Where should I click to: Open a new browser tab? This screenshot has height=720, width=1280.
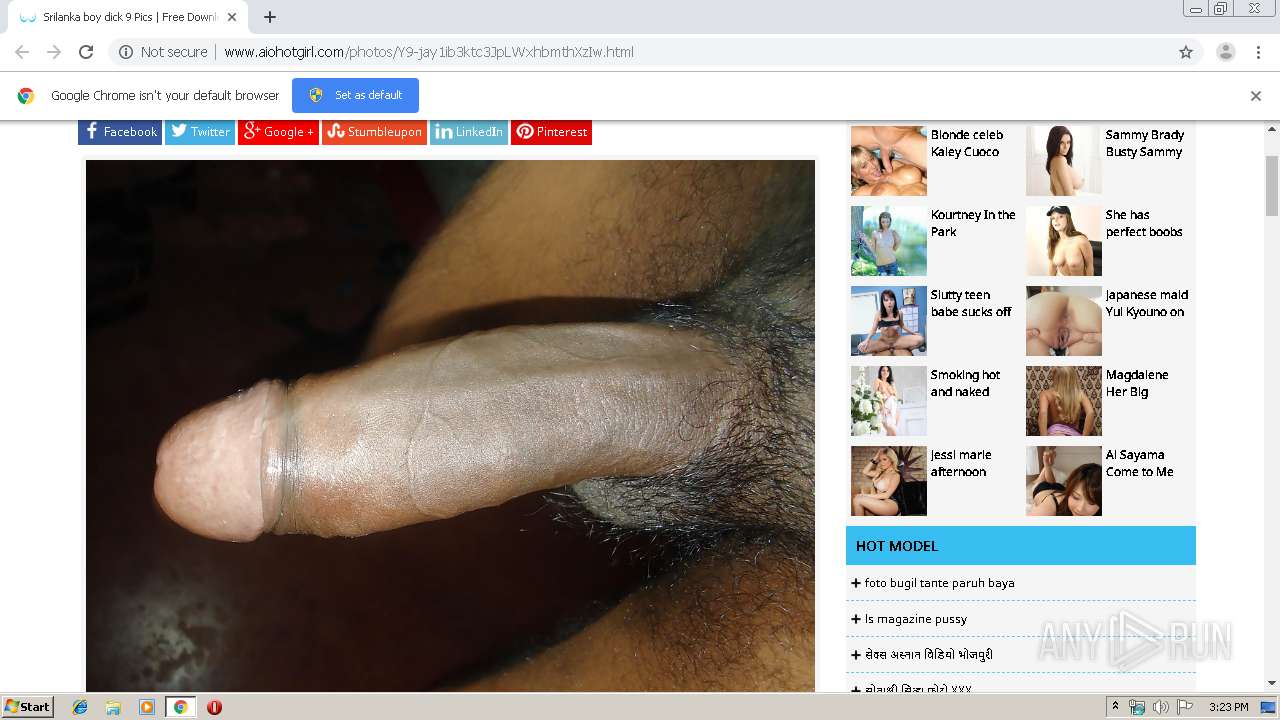[270, 17]
